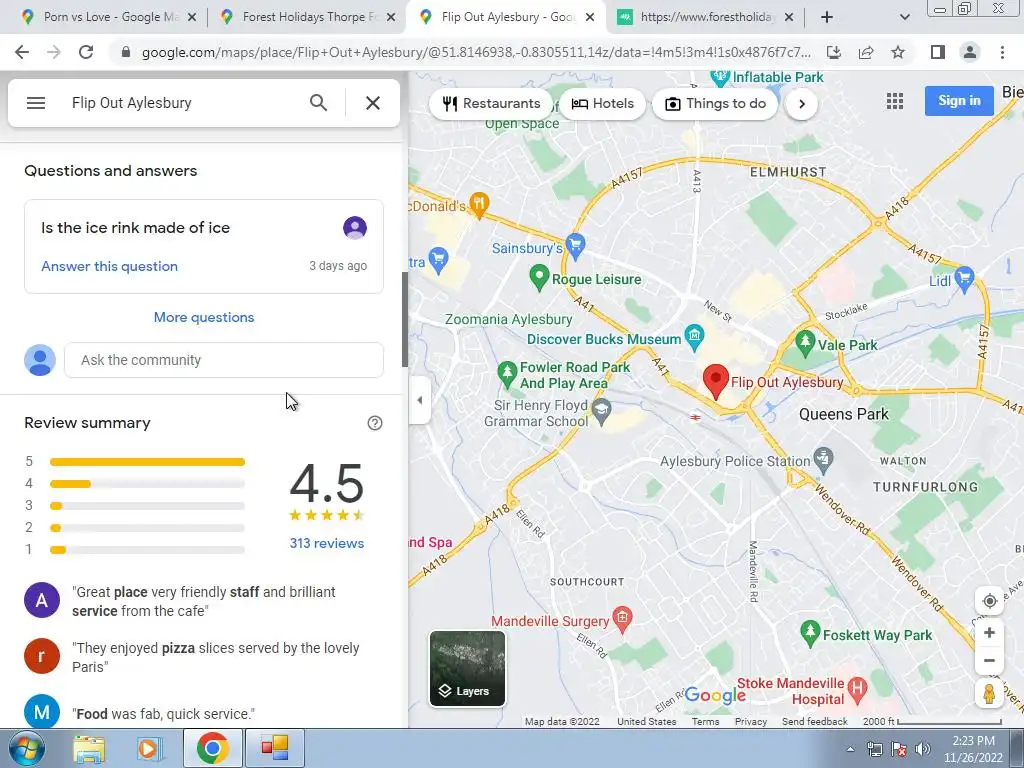Select the McDonald's restaurant marker

point(479,204)
